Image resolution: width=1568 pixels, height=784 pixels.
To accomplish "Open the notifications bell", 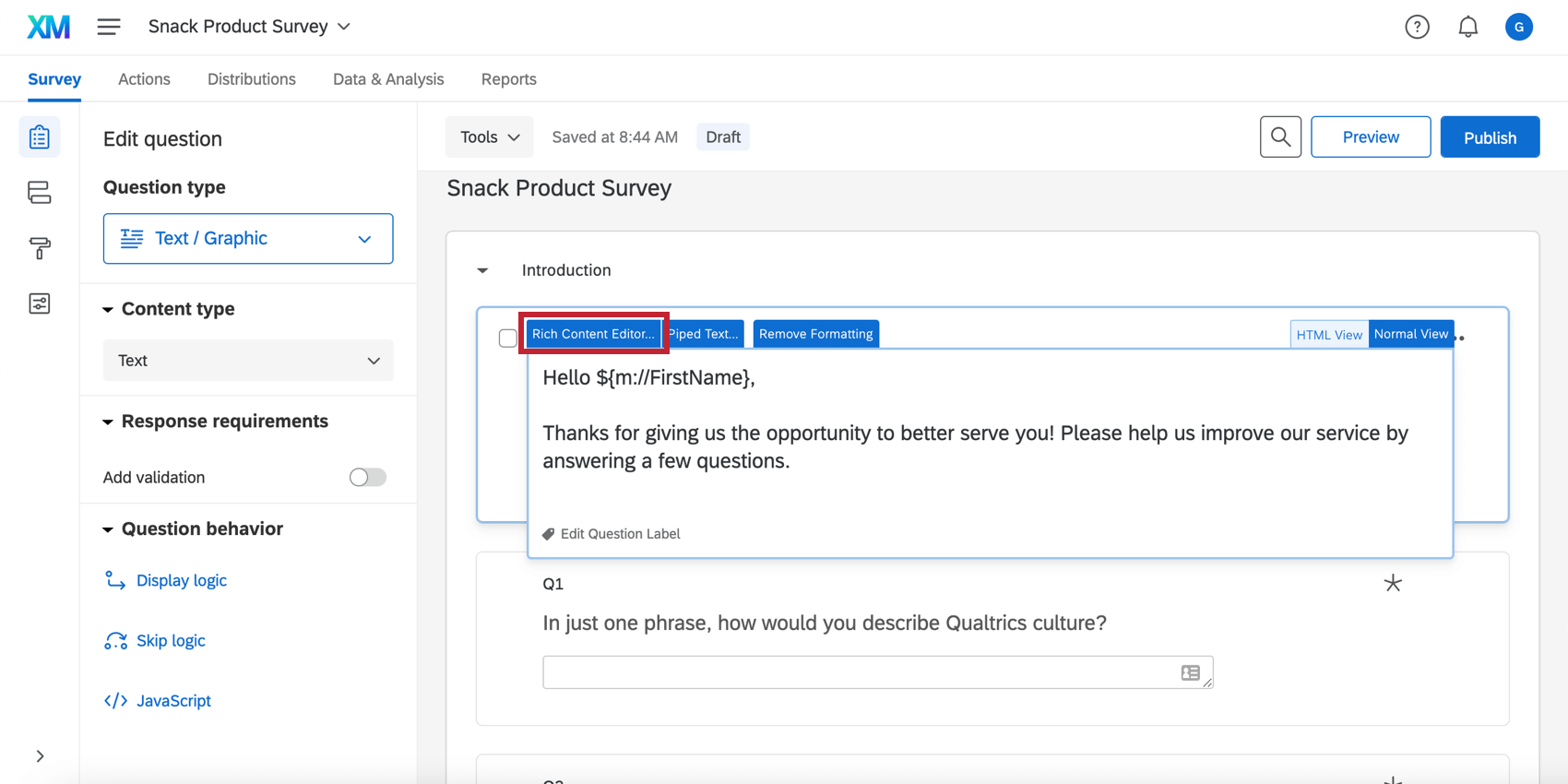I will click(x=1467, y=27).
